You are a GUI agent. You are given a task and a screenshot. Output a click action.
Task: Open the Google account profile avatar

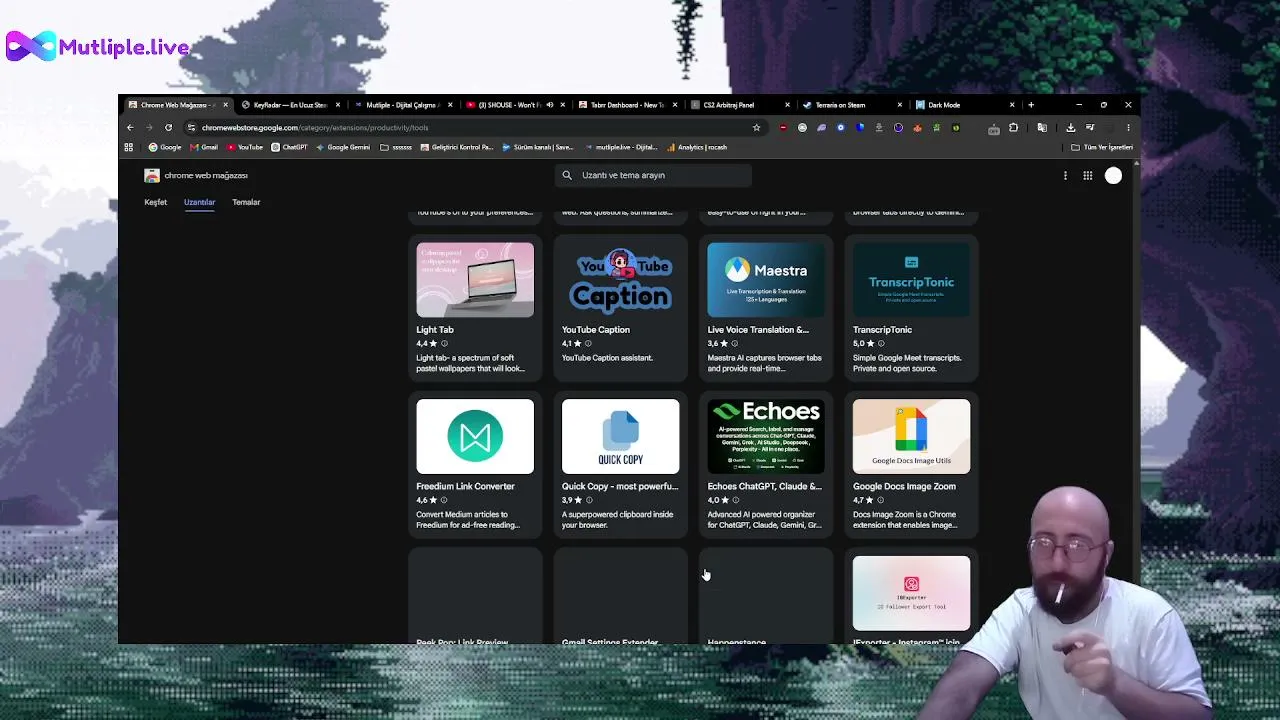pyautogui.click(x=1113, y=176)
